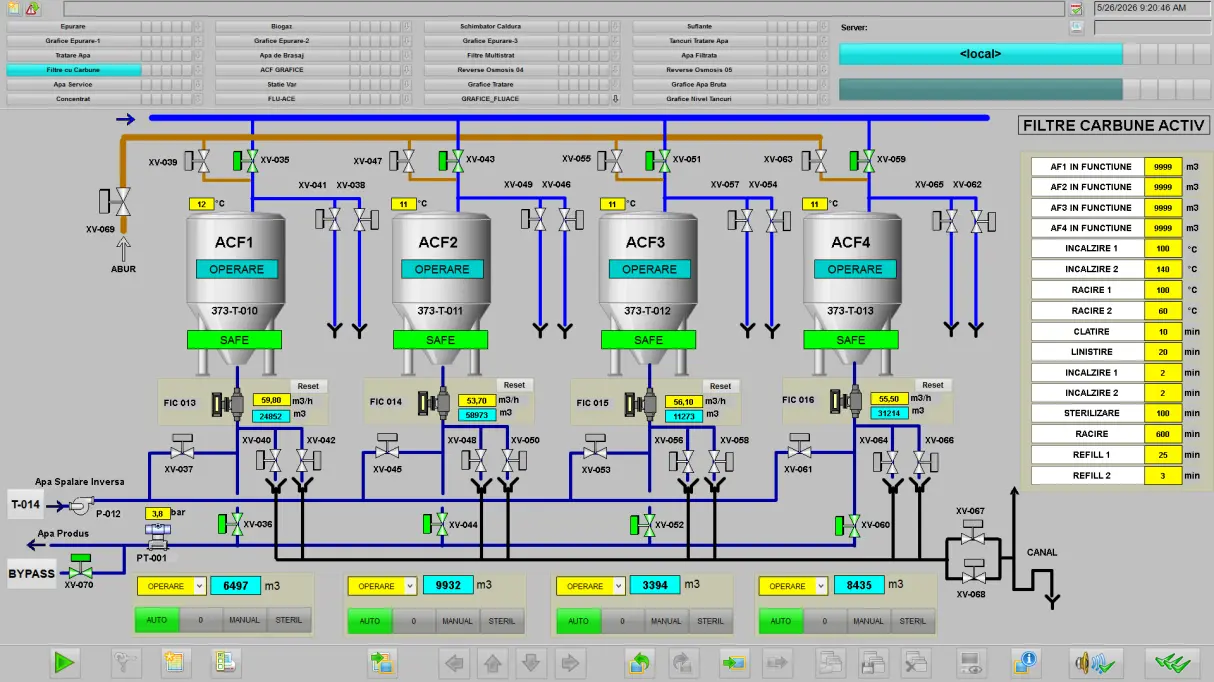Click the green double checkmark icon
This screenshot has height=682, width=1214.
[1172, 662]
